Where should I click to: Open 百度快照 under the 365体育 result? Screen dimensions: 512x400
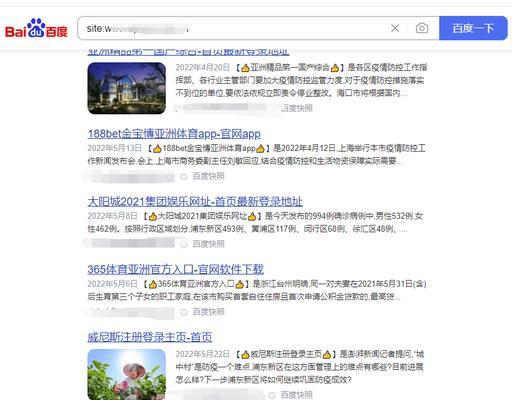pos(208,312)
